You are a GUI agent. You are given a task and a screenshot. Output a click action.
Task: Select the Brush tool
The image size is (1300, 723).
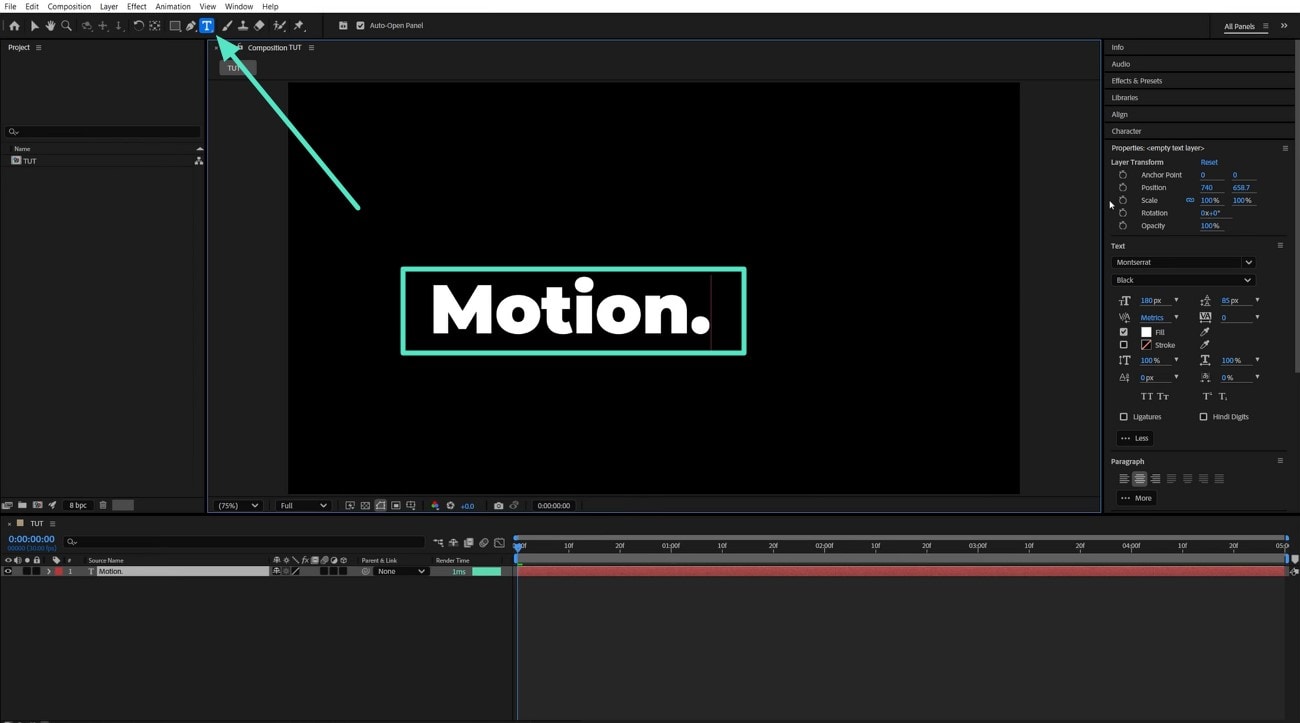227,26
